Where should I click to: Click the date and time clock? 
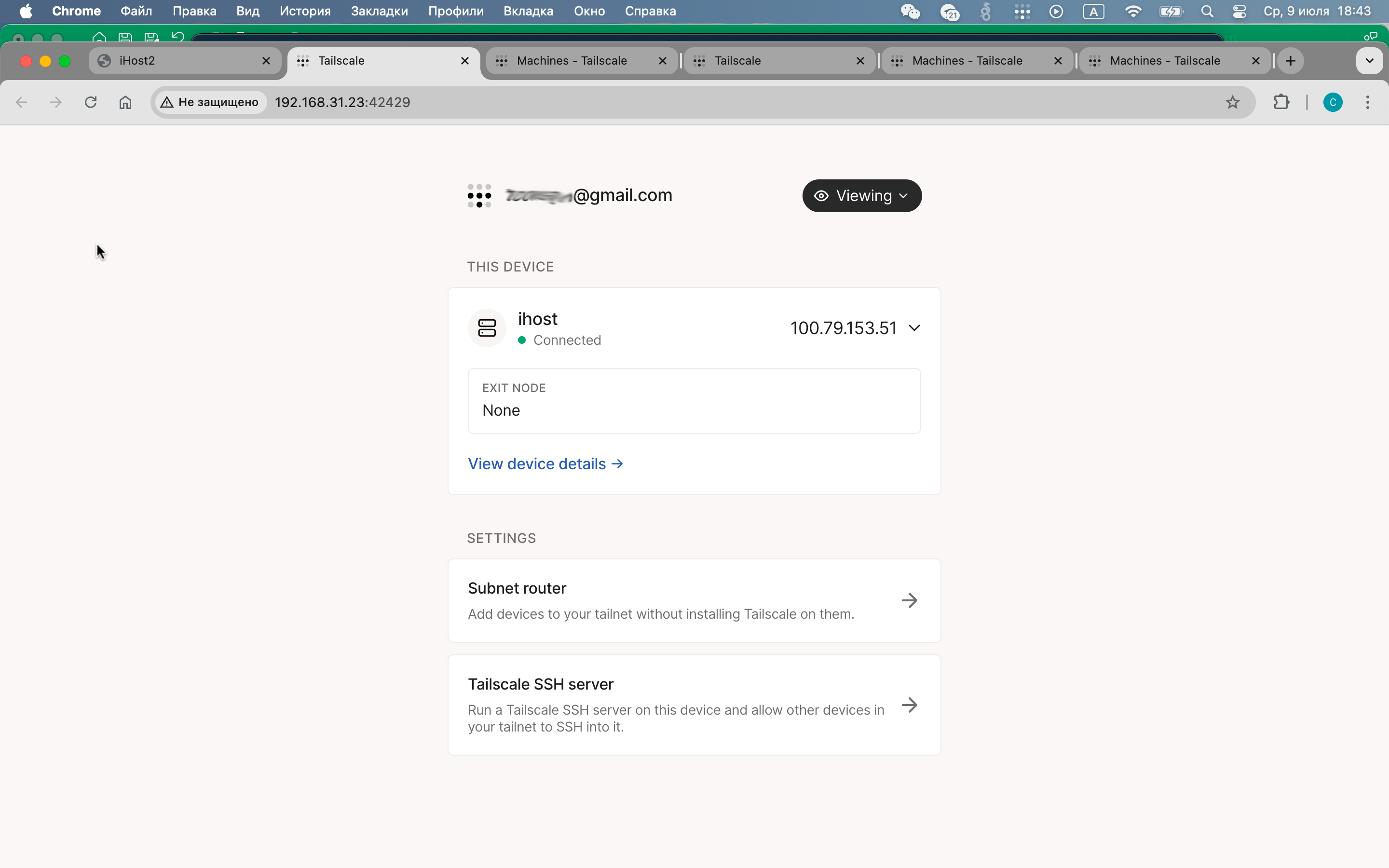pyautogui.click(x=1317, y=11)
